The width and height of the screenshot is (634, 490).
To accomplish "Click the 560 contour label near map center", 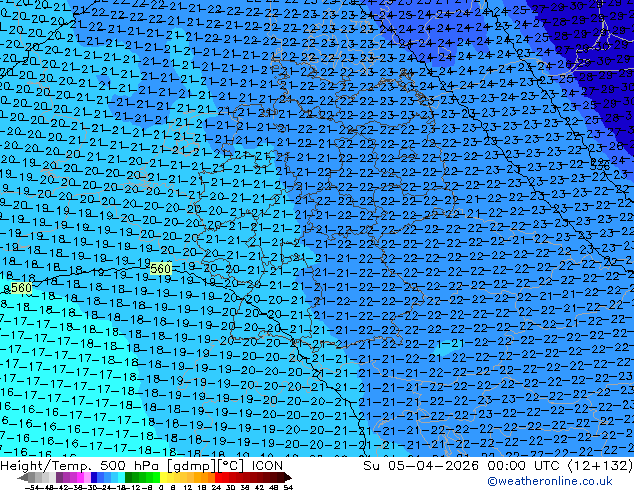I will (161, 268).
